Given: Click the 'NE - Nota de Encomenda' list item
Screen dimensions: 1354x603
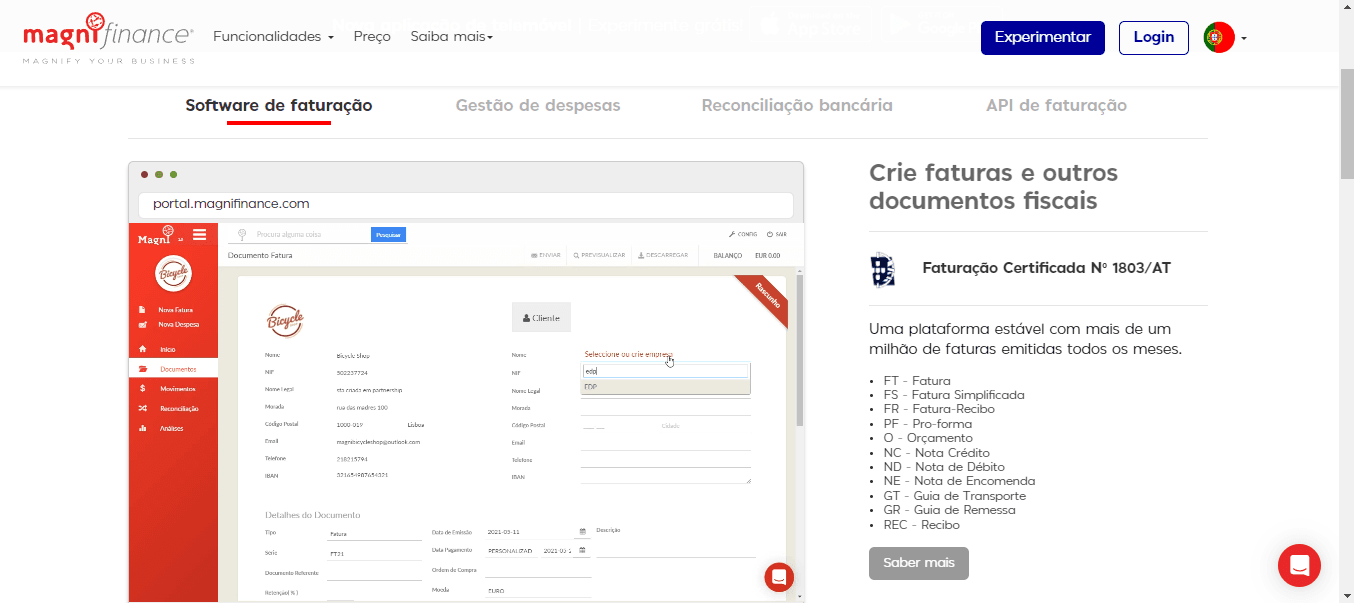Looking at the screenshot, I should click(x=957, y=481).
